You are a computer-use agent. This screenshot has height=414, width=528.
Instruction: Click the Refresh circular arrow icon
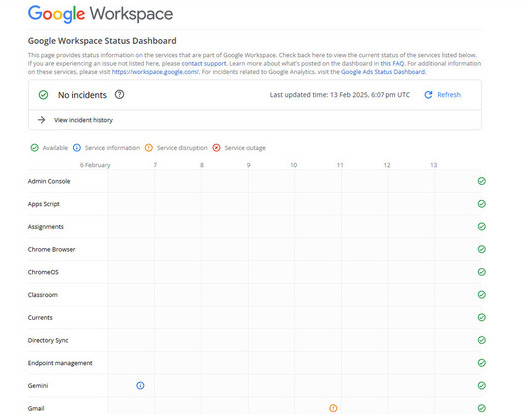428,95
